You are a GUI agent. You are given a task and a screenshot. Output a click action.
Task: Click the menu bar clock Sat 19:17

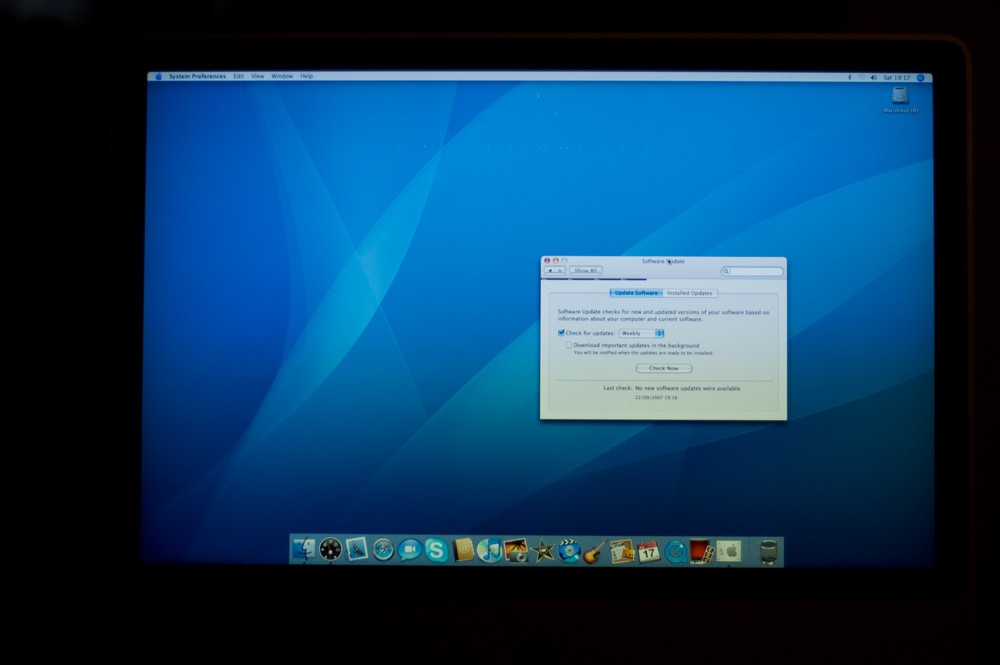point(897,78)
